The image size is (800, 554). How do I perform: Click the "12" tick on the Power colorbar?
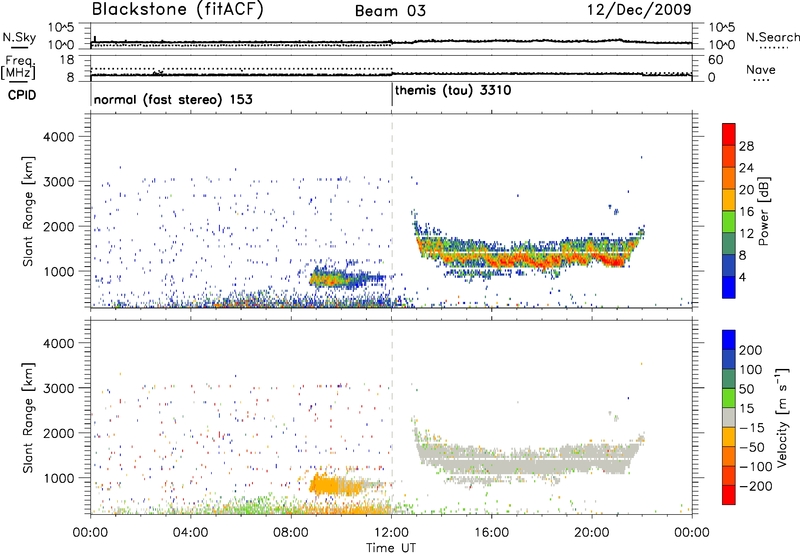point(746,234)
